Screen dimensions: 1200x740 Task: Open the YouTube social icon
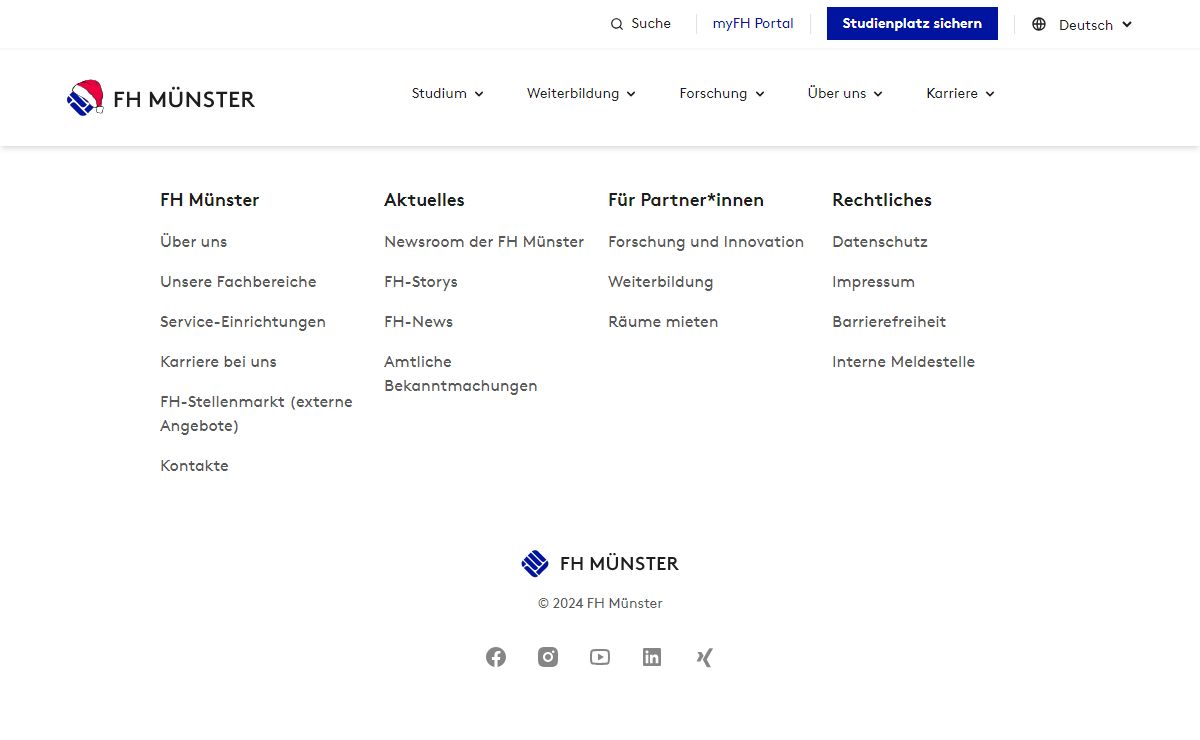click(600, 657)
